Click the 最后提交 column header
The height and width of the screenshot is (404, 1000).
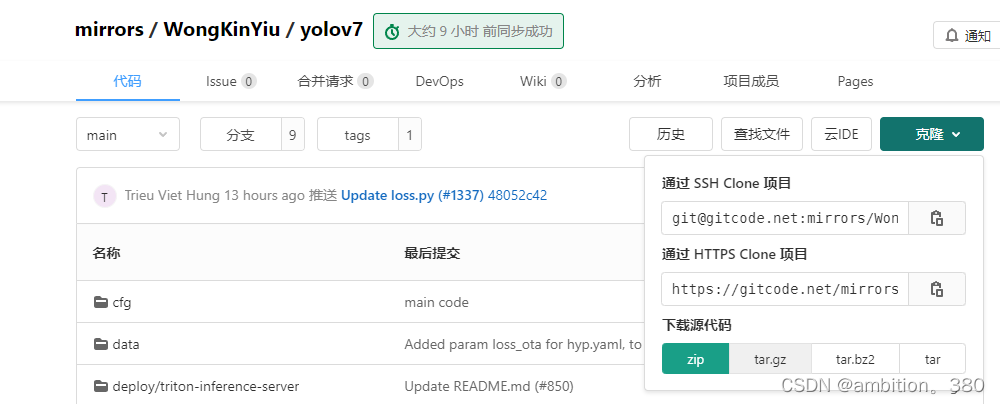point(432,253)
